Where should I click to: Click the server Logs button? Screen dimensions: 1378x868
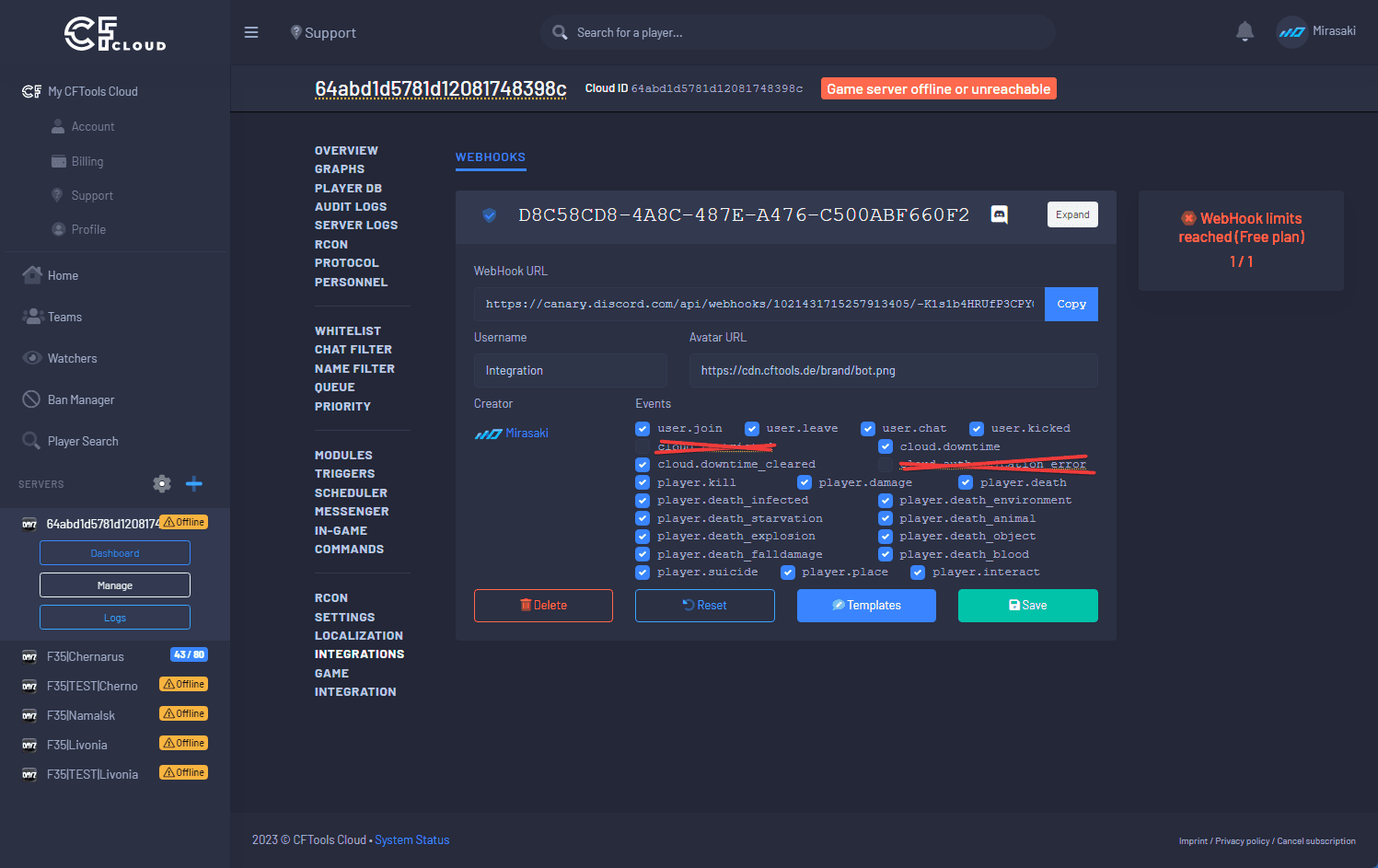point(115,618)
